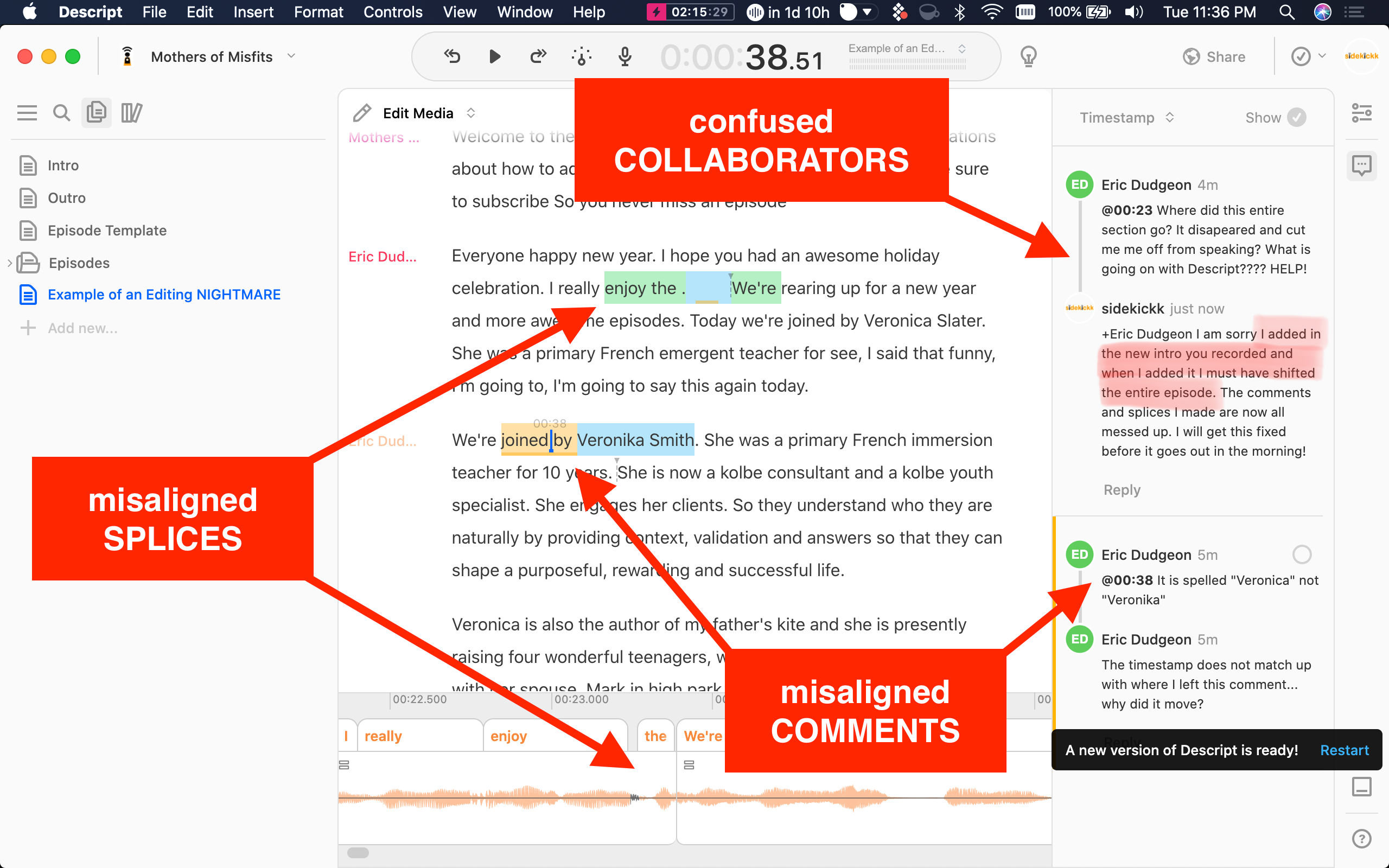Click the 'Mothers ...' speaker label

point(384,137)
